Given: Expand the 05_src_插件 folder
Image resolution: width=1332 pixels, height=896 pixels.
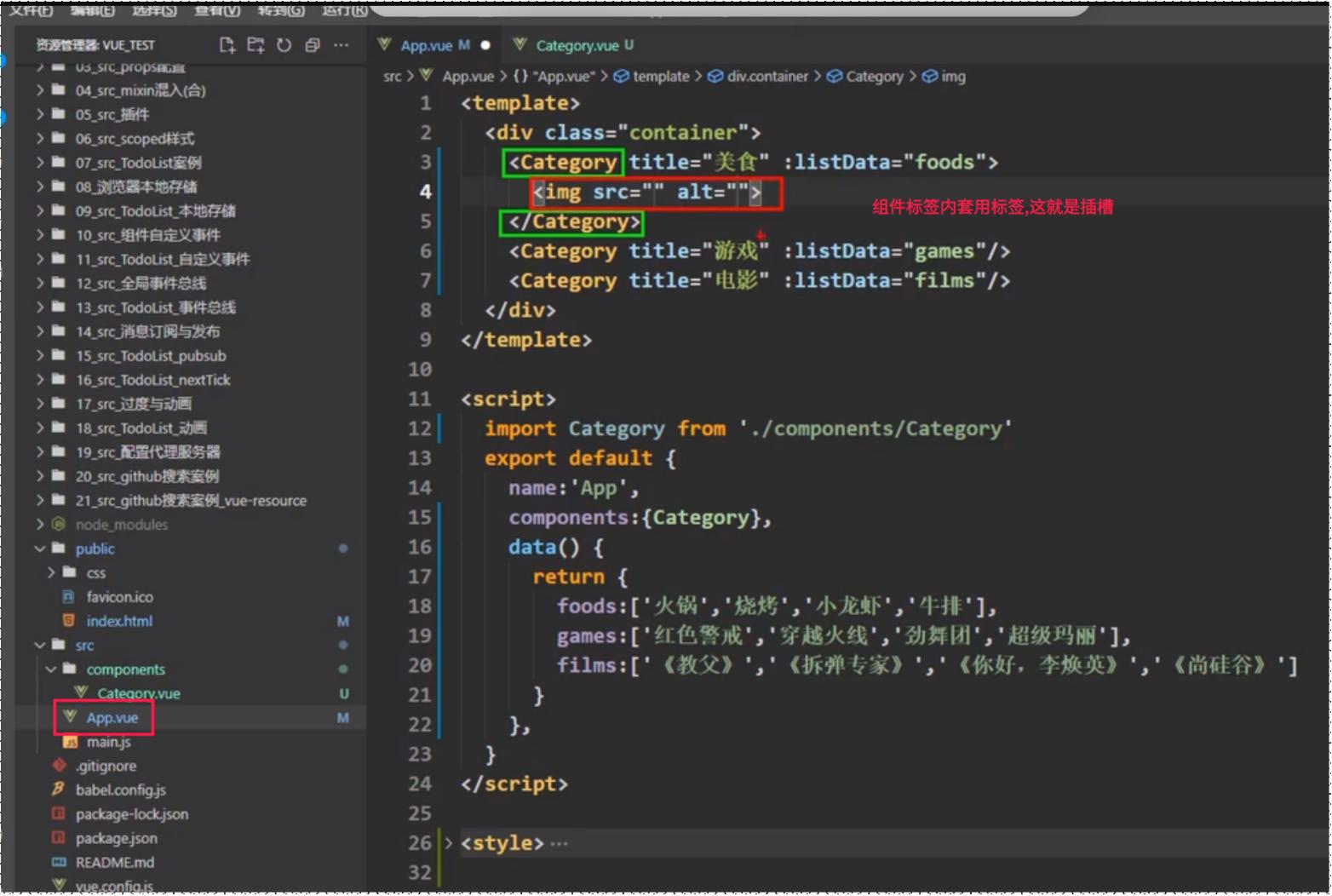Looking at the screenshot, I should (x=40, y=114).
